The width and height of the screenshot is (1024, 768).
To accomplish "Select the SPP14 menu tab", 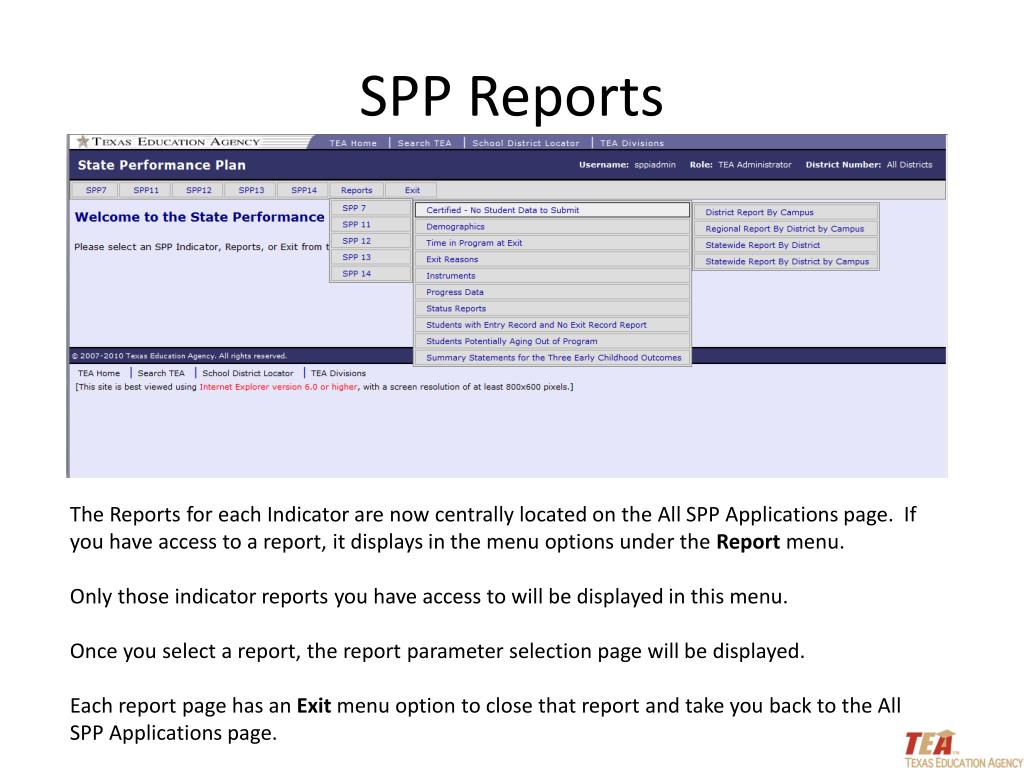I will pos(304,190).
